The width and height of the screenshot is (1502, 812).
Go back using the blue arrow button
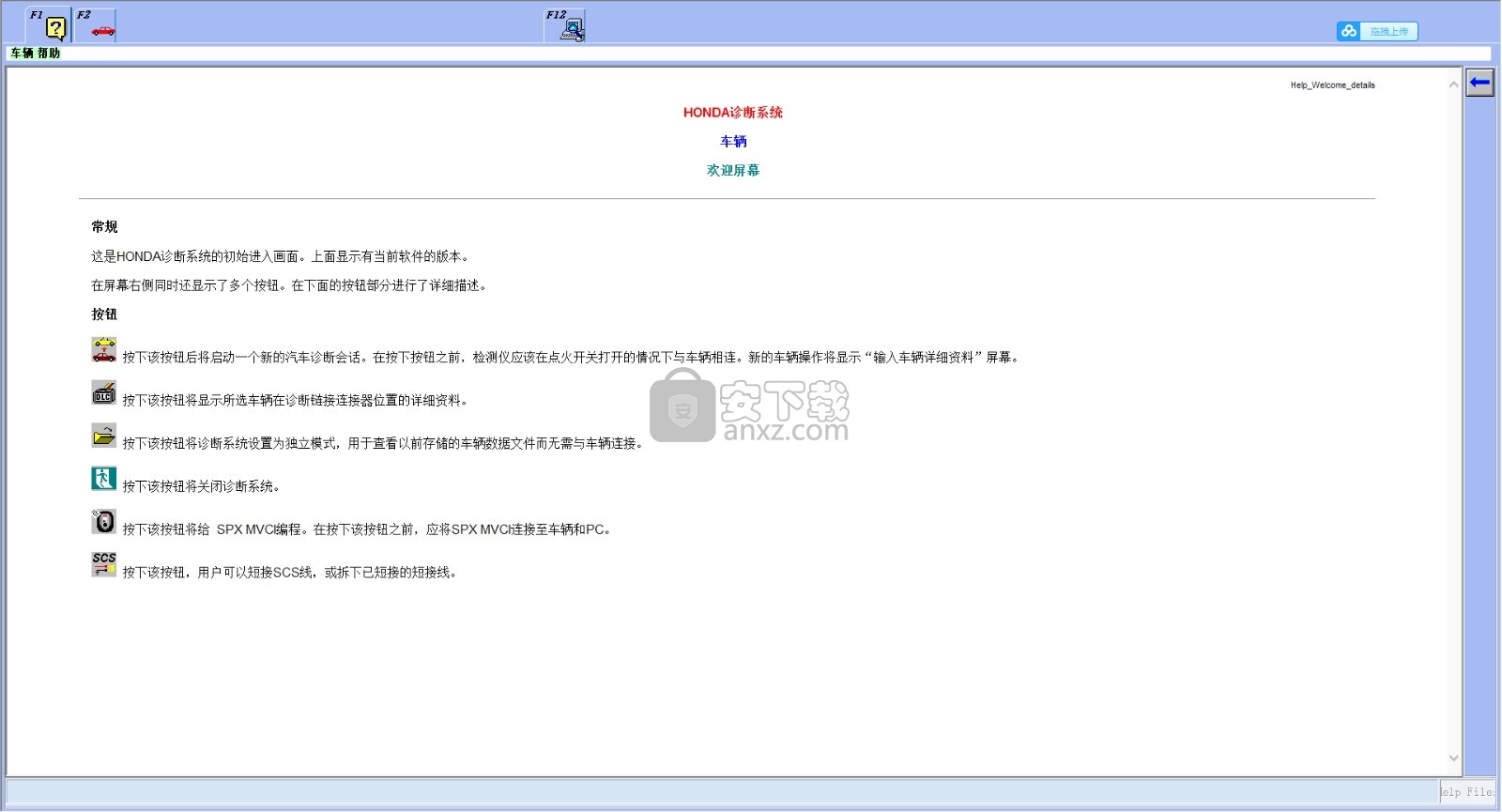(x=1480, y=83)
